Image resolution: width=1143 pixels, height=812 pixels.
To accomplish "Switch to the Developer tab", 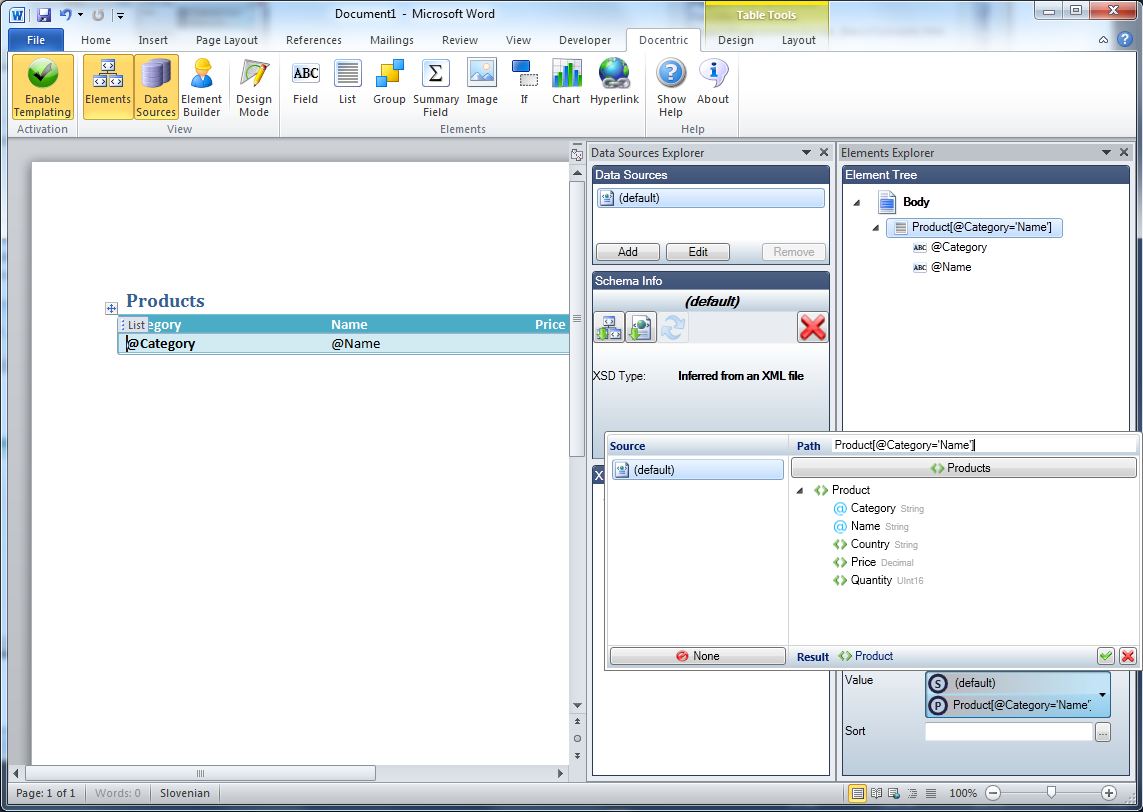I will 585,40.
